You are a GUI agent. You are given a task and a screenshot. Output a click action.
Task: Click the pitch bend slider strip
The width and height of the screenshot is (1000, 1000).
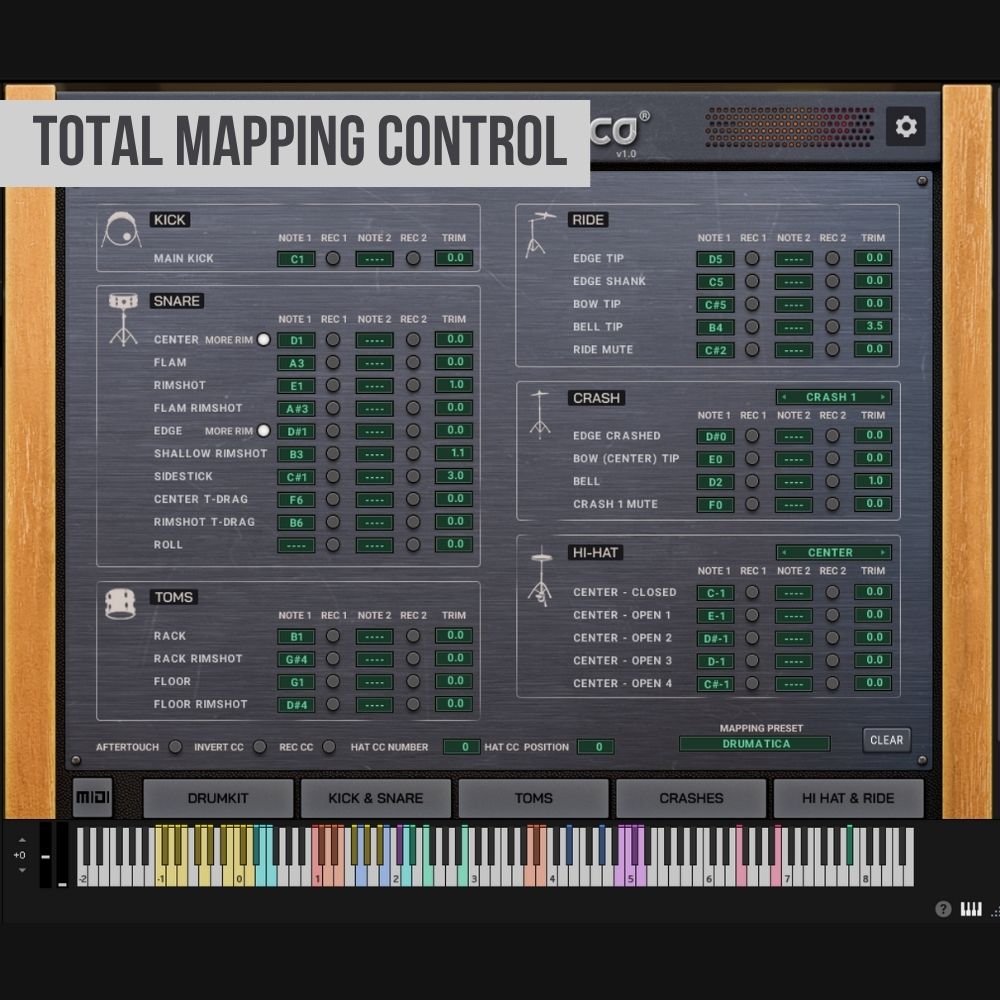point(45,855)
